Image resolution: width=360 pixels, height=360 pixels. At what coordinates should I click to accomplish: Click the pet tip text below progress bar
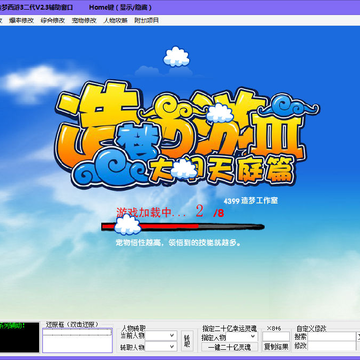(178, 243)
